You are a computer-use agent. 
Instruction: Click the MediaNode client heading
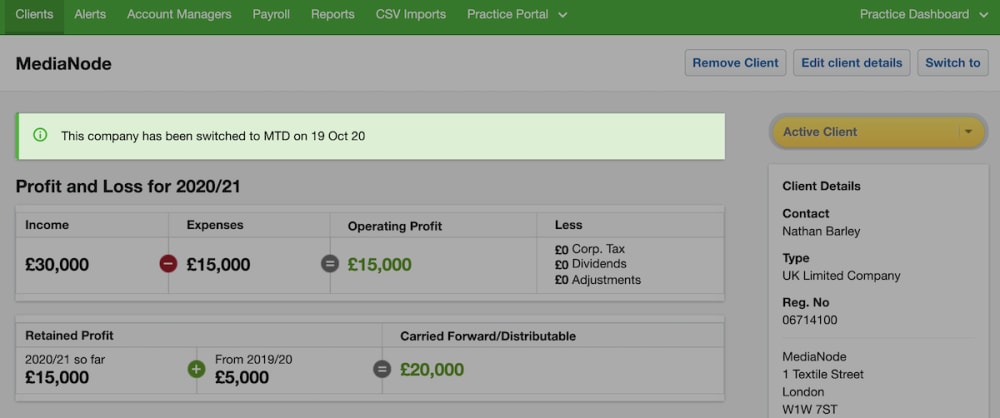click(63, 64)
